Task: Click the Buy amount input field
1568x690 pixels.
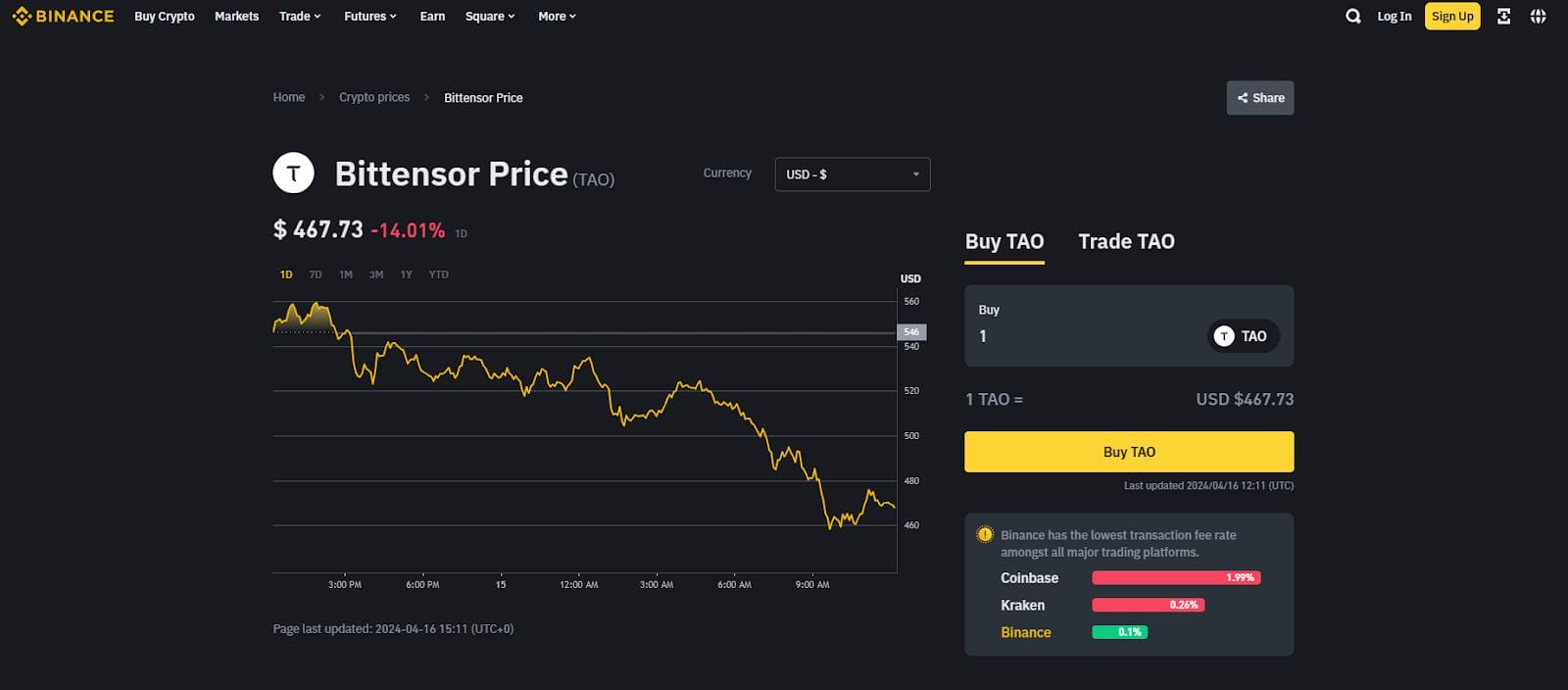Action: tap(1078, 336)
